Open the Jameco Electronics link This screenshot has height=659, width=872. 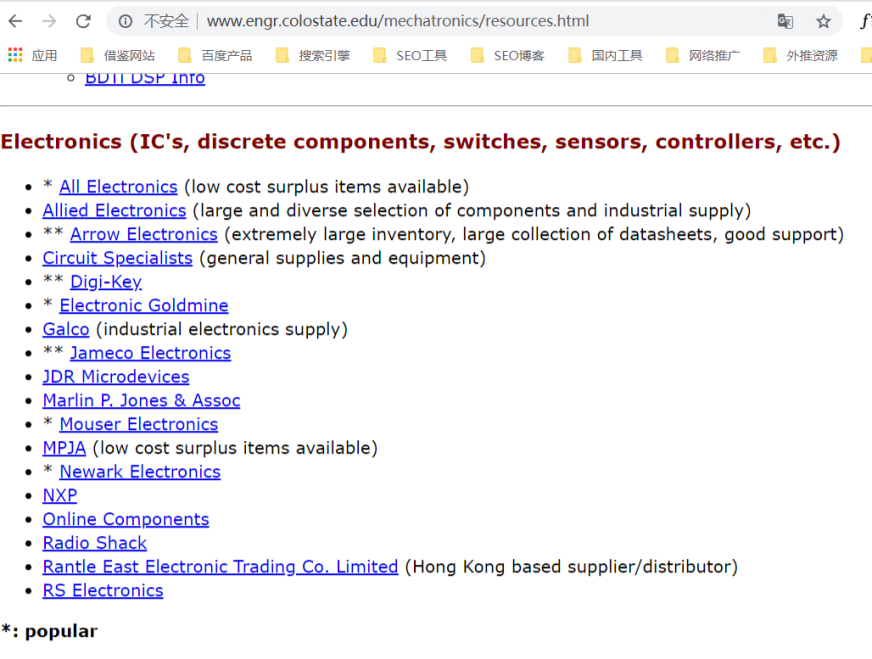tap(151, 353)
